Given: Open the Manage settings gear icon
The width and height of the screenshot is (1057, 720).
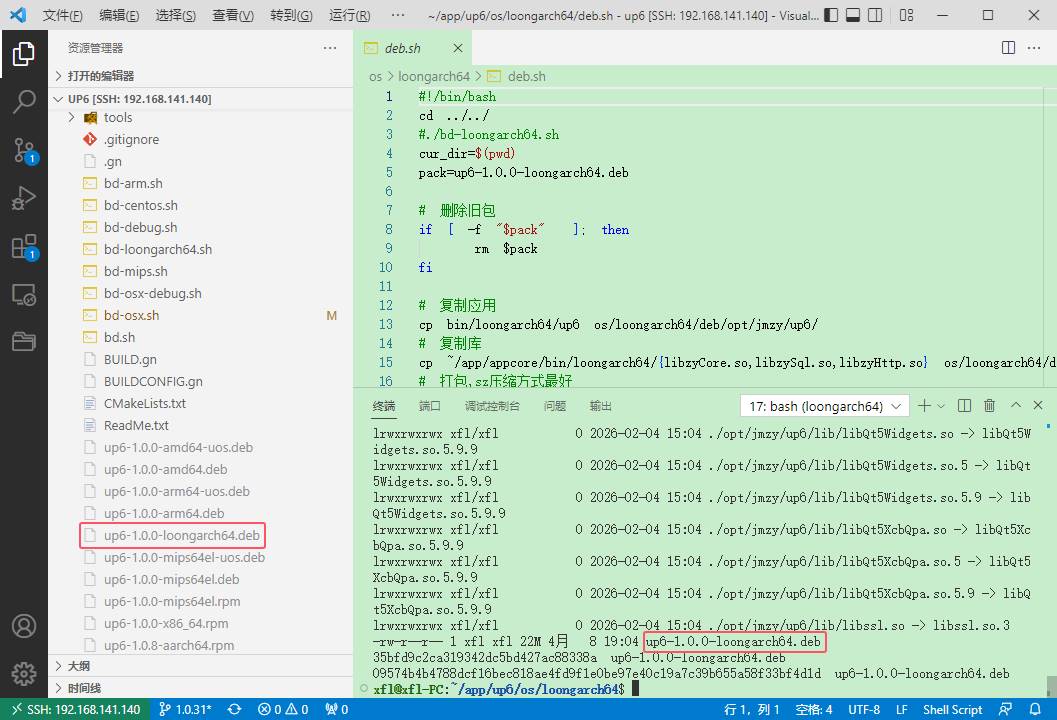Looking at the screenshot, I should [x=24, y=673].
